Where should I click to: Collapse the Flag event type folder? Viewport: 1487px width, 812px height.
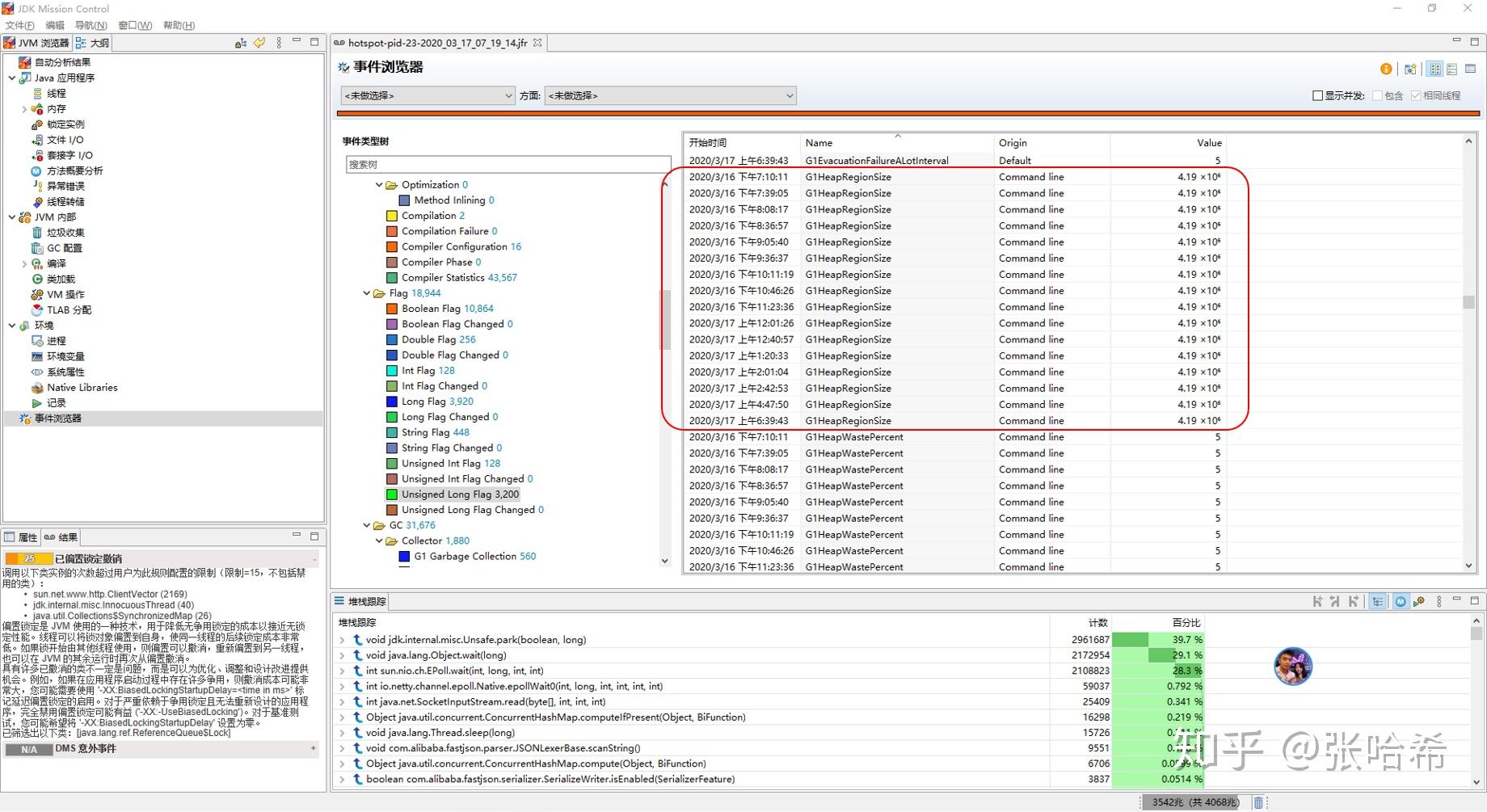pos(367,293)
